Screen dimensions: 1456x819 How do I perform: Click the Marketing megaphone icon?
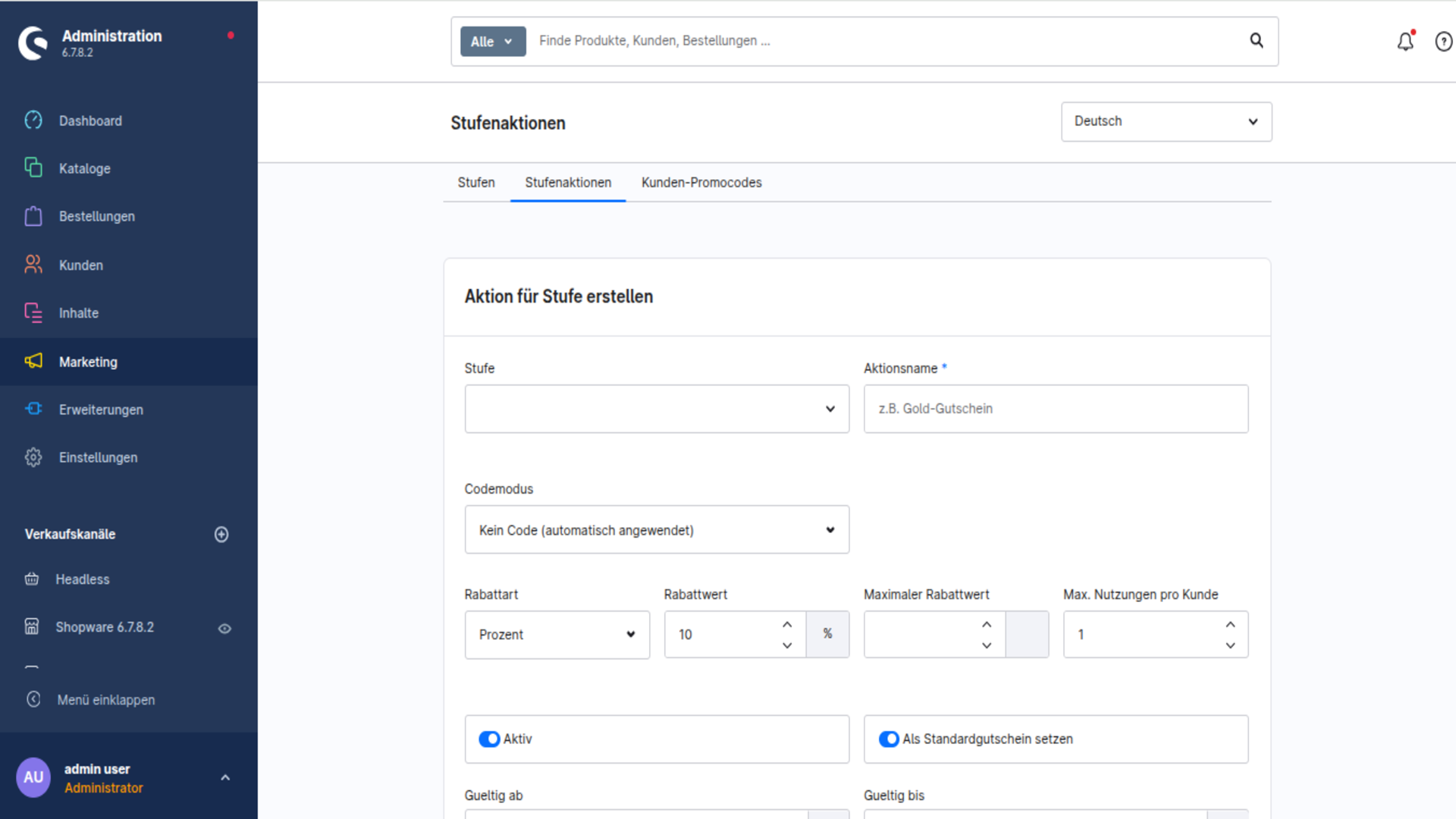pos(33,361)
